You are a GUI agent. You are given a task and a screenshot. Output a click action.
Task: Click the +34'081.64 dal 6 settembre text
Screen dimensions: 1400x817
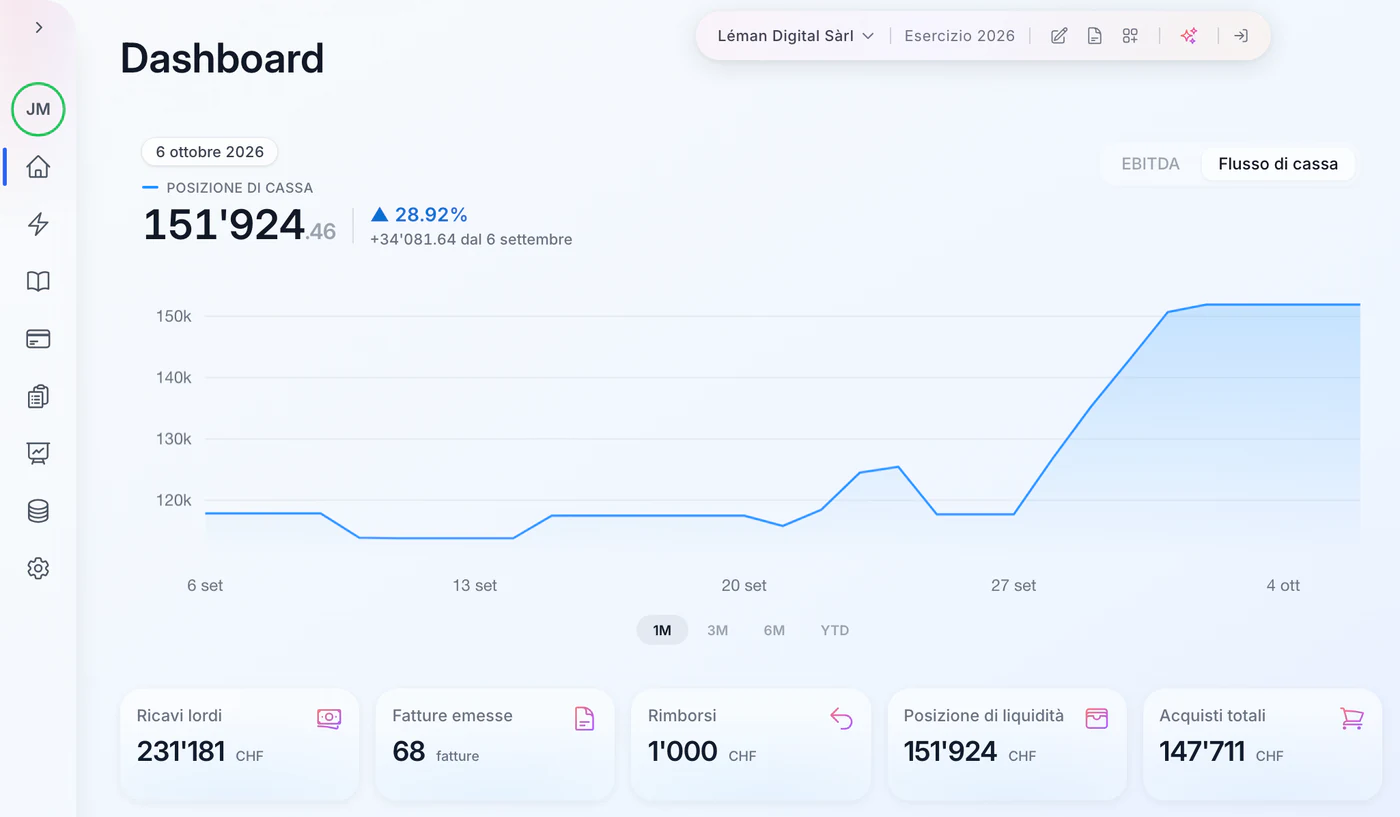tap(471, 240)
